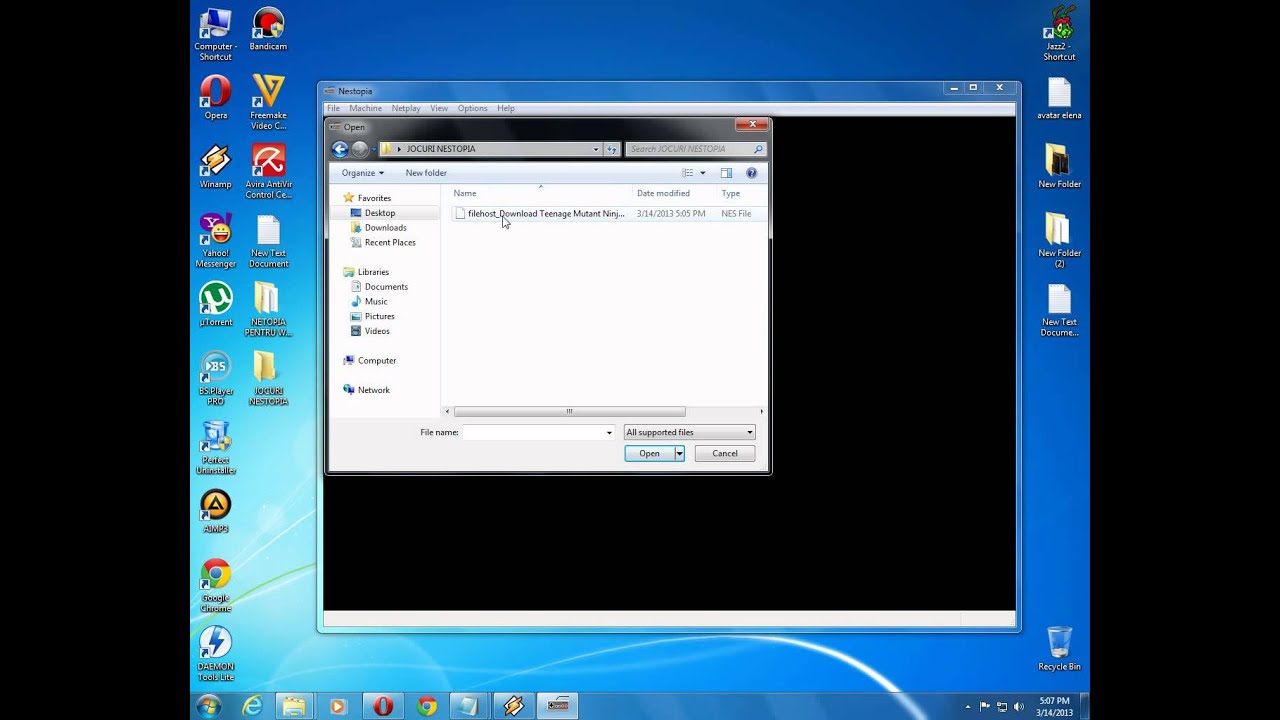1280x720 pixels.
Task: Click the Forward arrow in Open dialog
Action: click(x=360, y=149)
